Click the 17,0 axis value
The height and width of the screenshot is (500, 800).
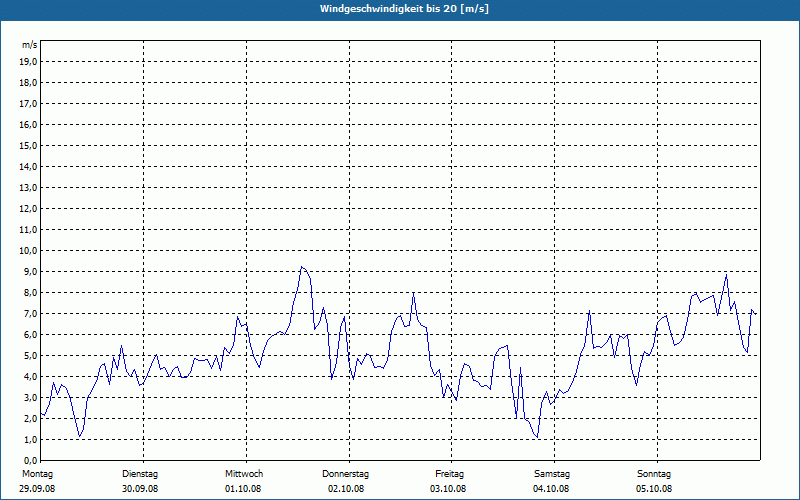(x=28, y=104)
